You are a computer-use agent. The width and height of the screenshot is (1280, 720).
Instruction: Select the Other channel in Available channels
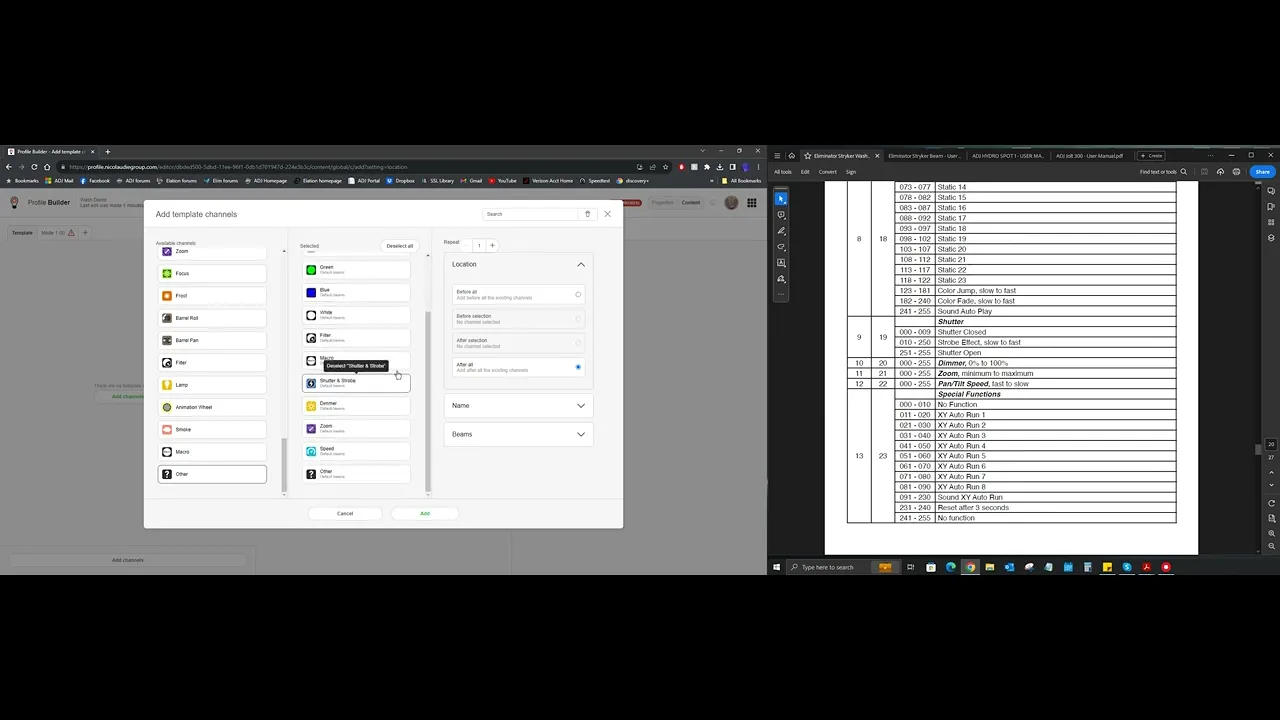click(x=212, y=474)
